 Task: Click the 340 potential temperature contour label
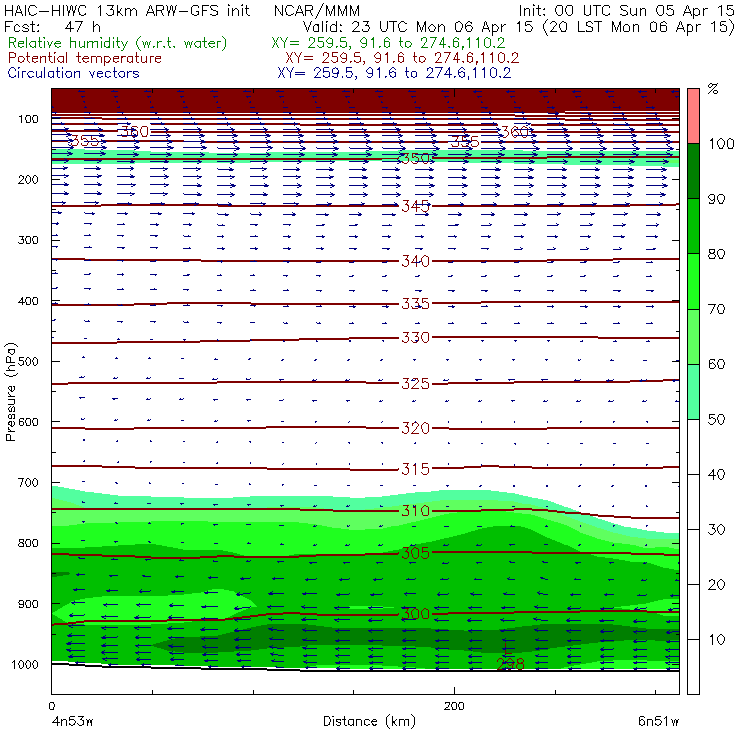415,261
